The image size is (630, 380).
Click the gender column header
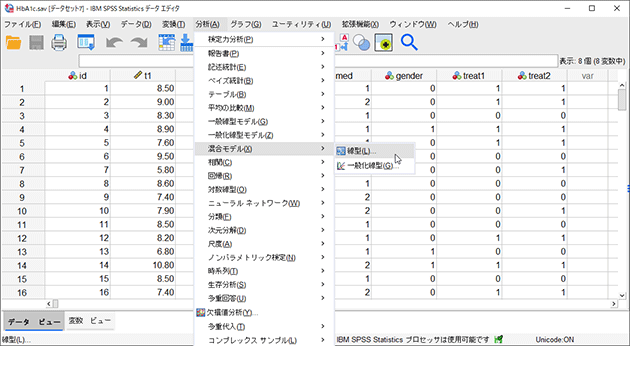[x=404, y=76]
